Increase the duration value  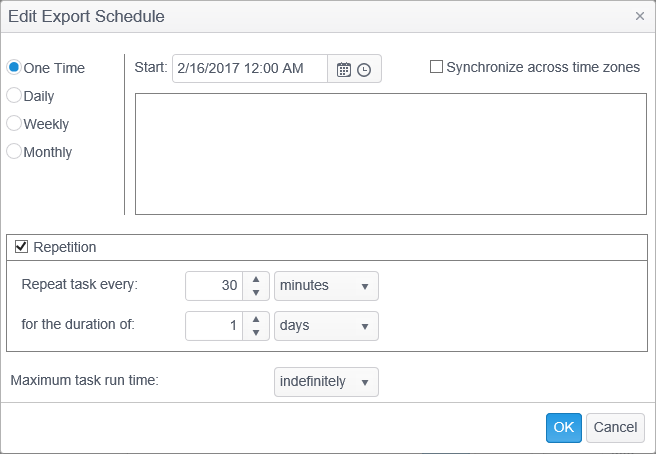click(x=256, y=320)
